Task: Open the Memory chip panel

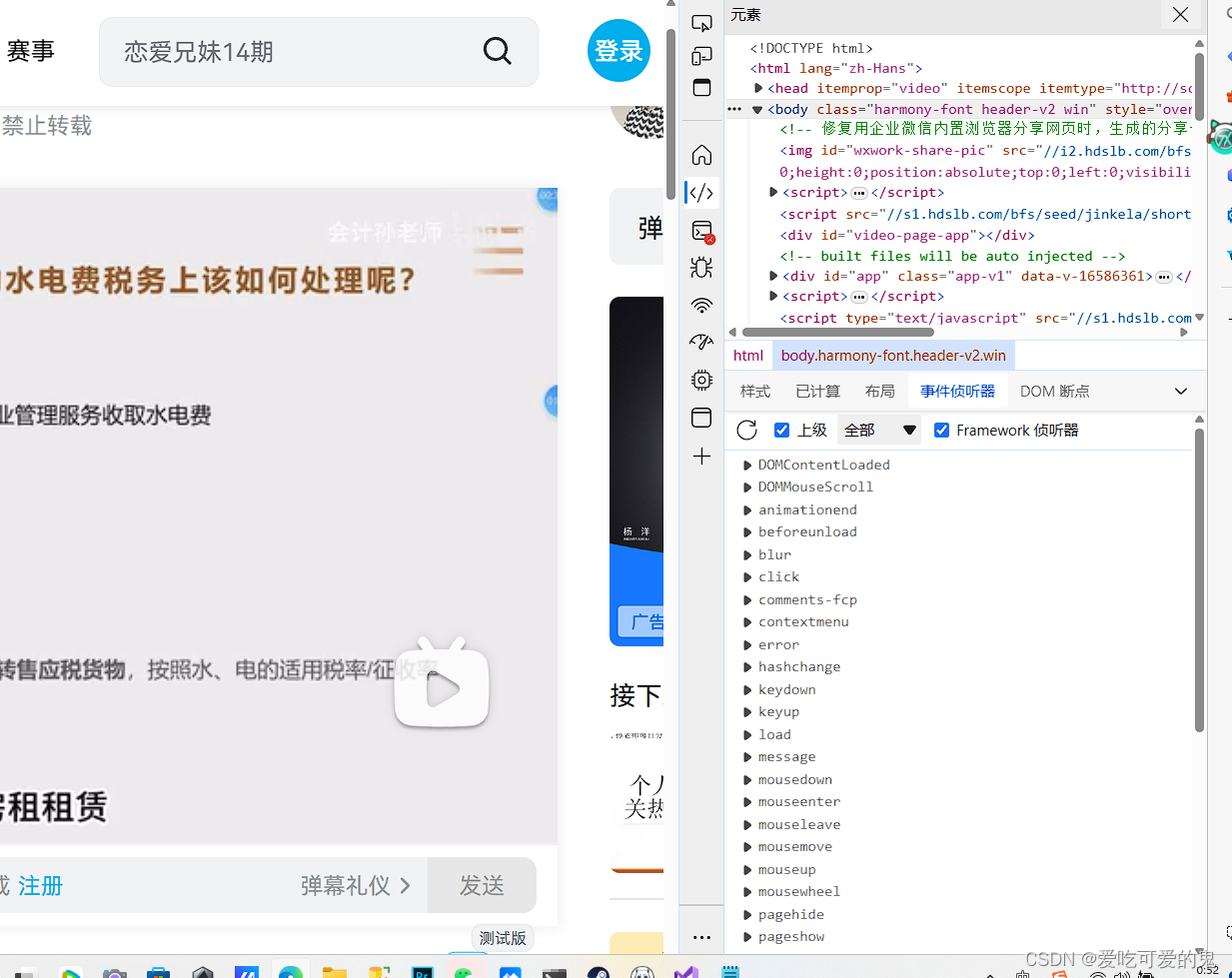Action: point(701,380)
